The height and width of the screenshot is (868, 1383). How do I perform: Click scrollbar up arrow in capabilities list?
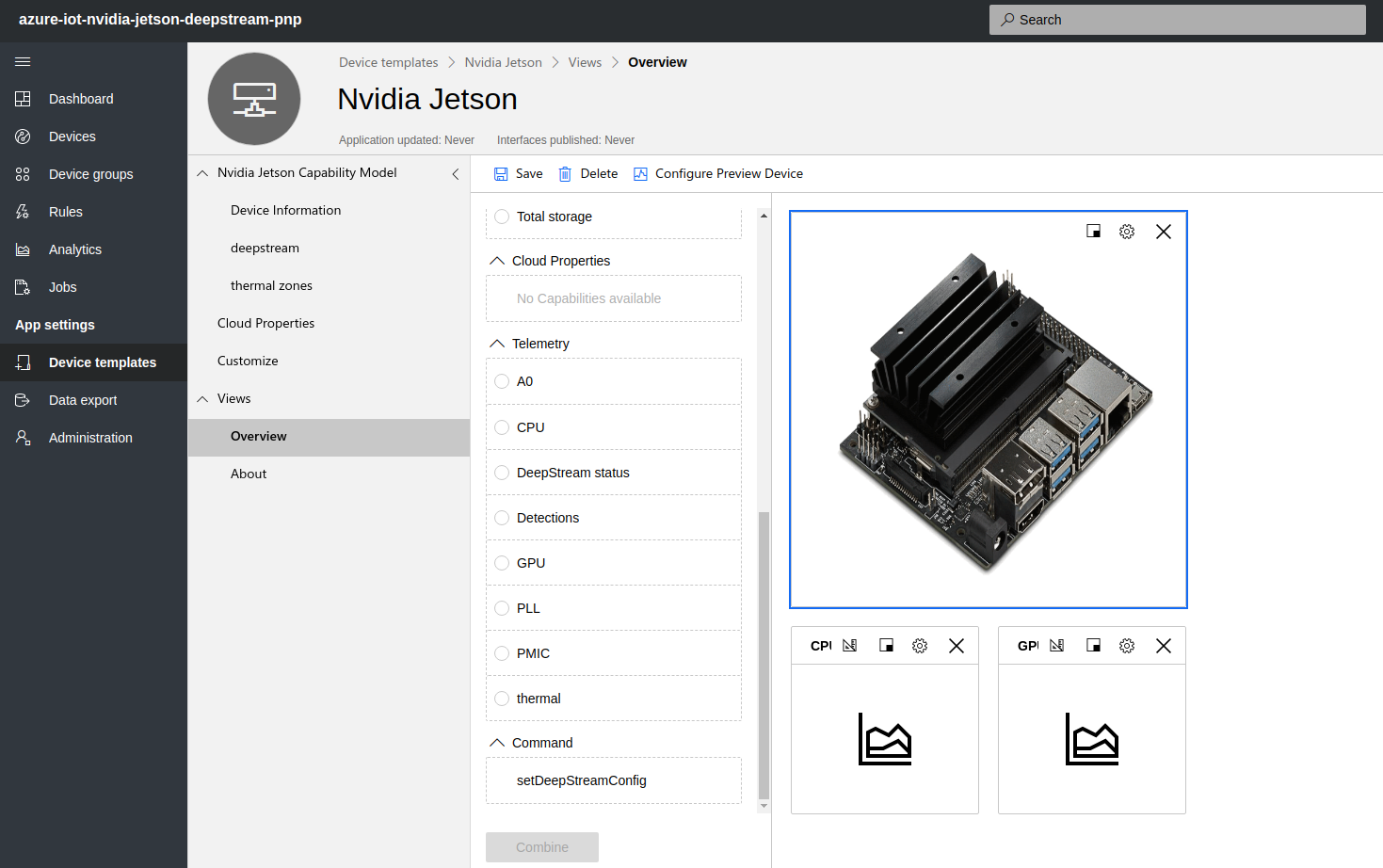click(764, 216)
